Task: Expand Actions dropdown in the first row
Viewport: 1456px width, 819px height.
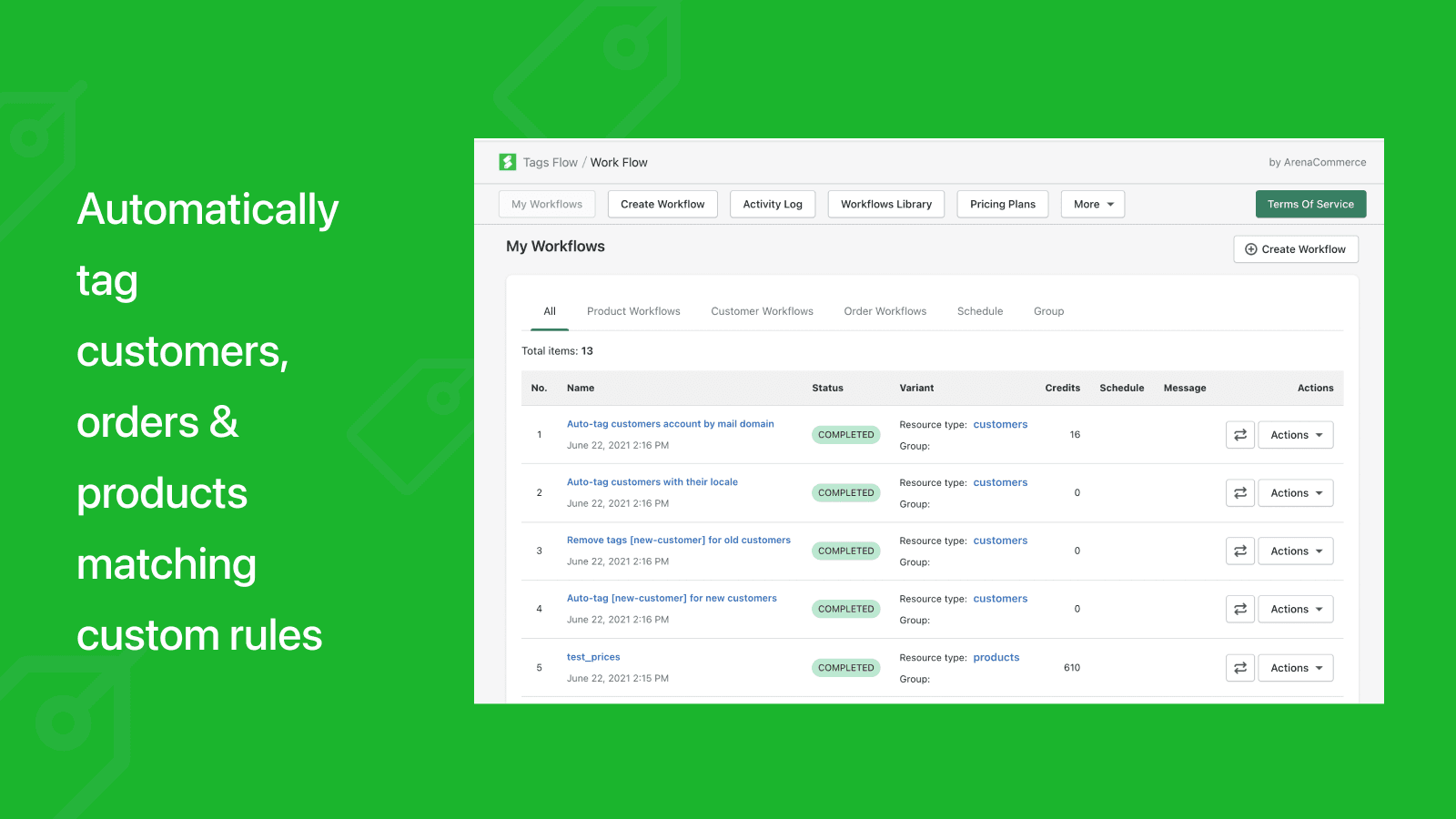Action: tap(1295, 434)
